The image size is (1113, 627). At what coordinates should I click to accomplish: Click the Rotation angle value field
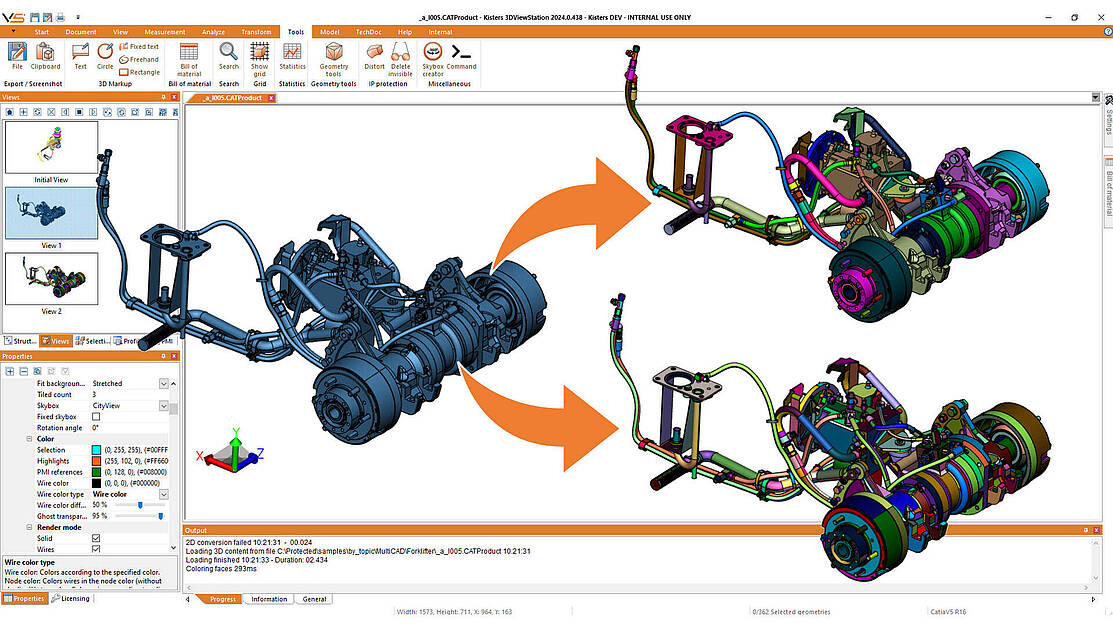point(129,428)
